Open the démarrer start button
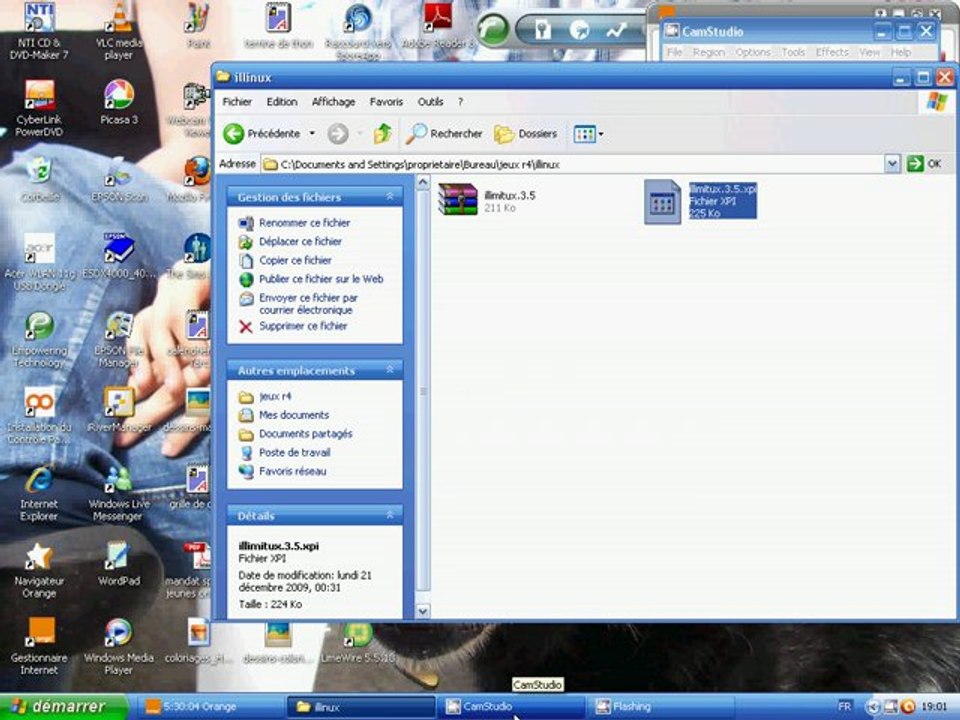960x720 pixels. (63, 707)
